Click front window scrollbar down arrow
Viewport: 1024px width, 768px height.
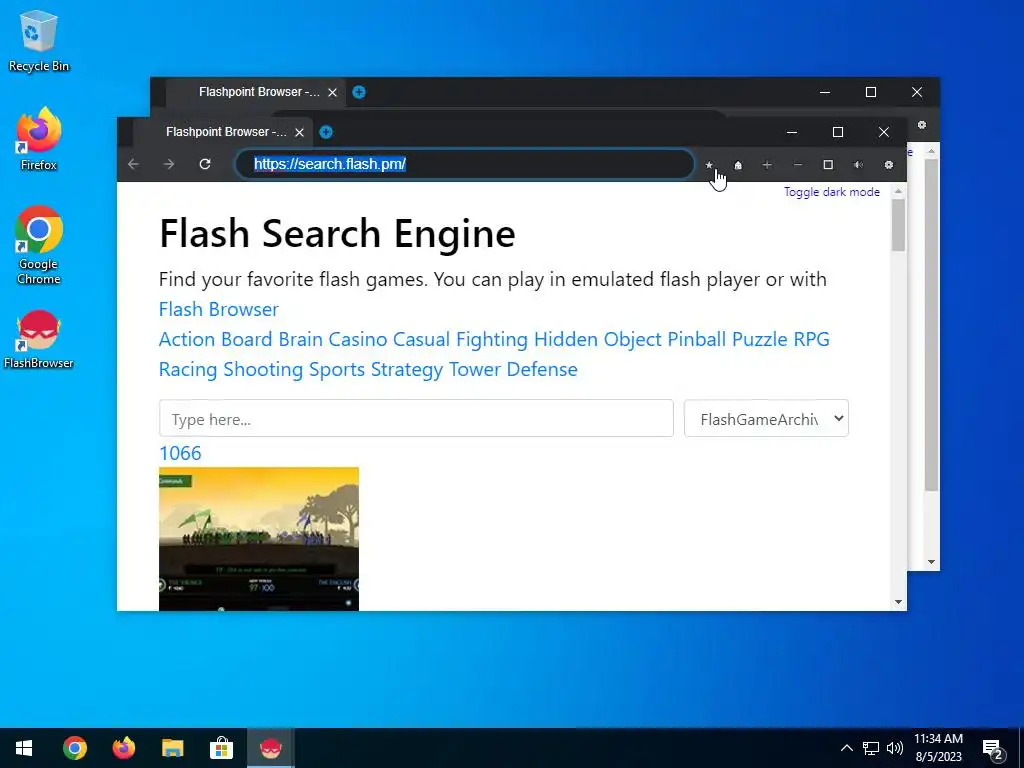click(899, 602)
